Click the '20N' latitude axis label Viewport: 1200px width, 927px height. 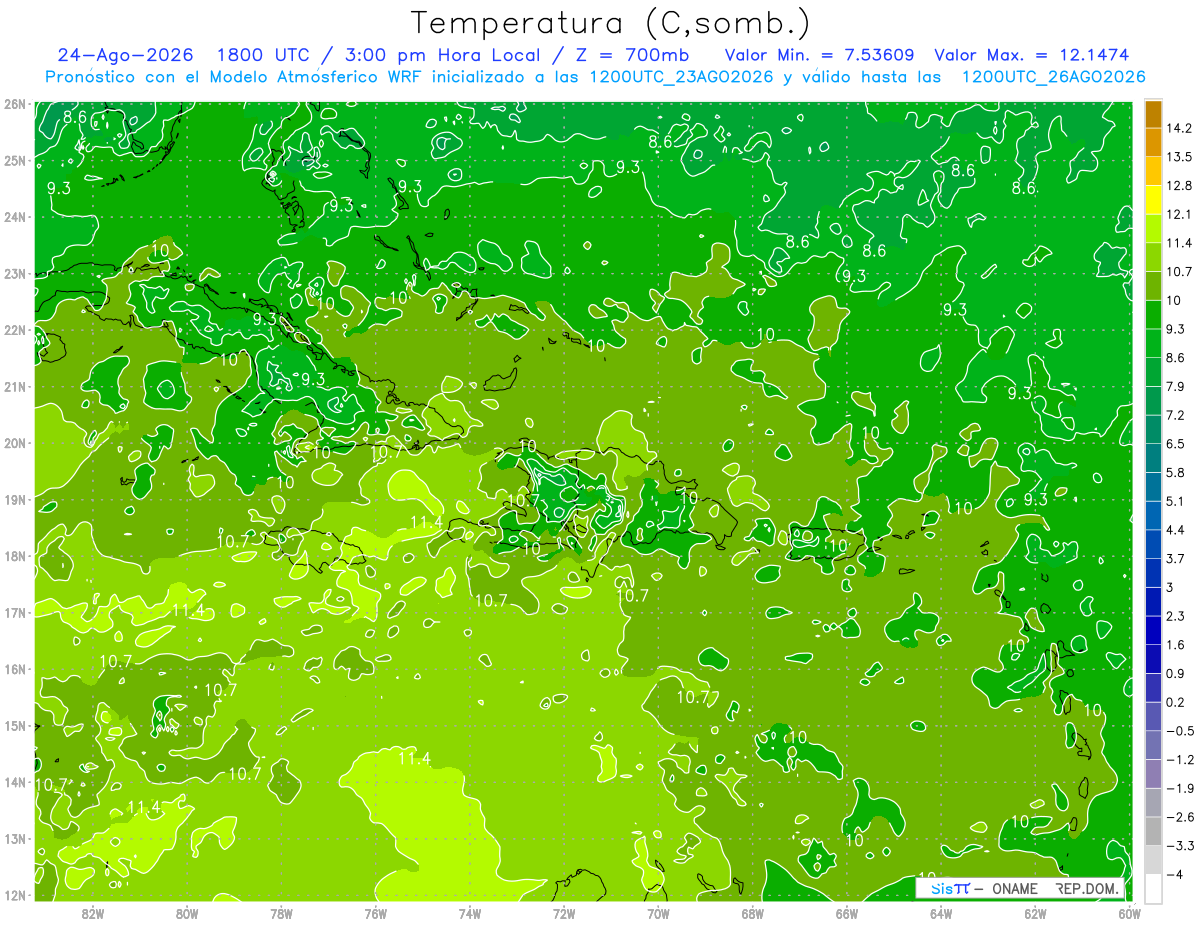(14, 443)
